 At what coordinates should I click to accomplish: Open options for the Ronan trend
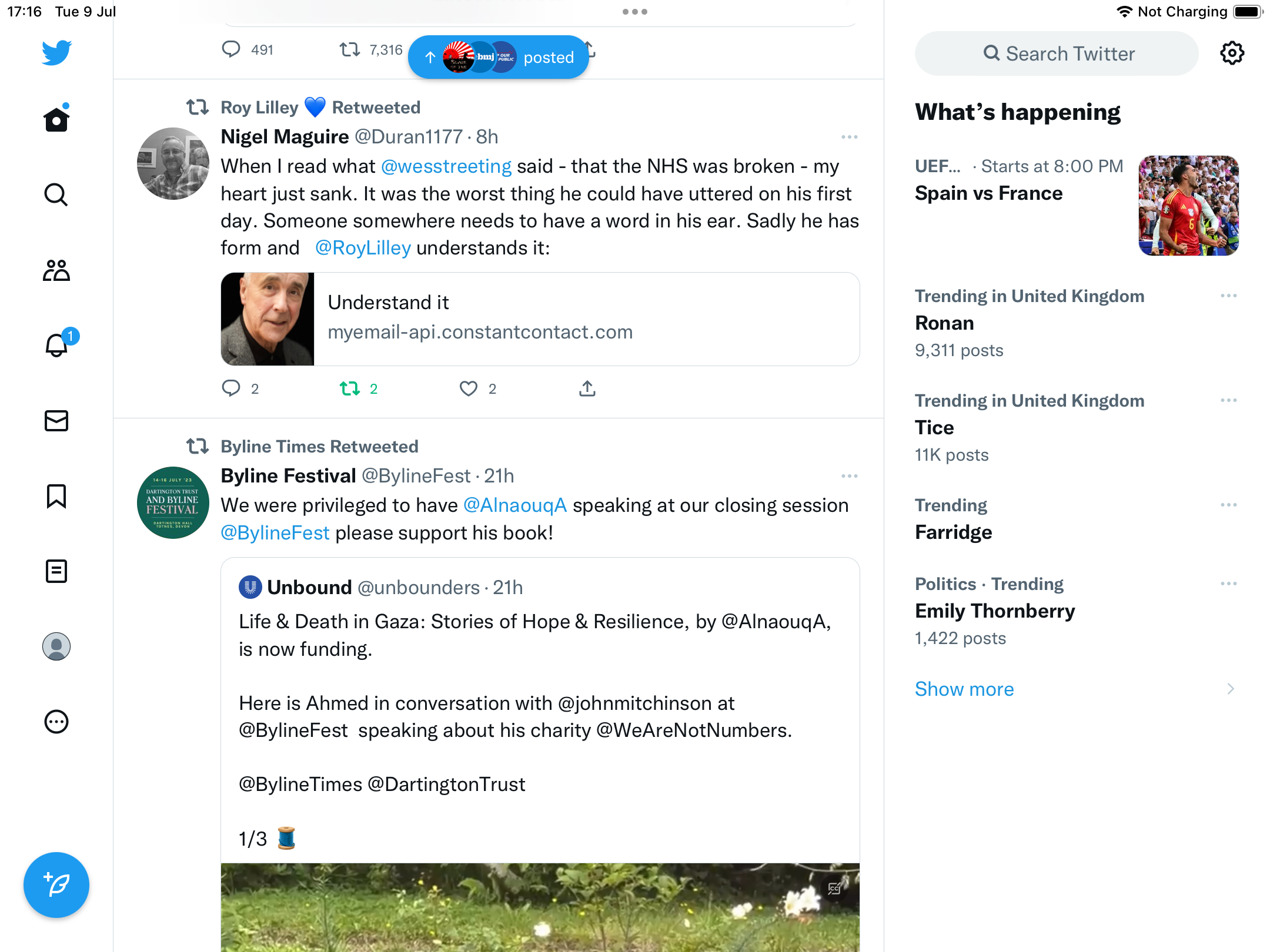tap(1228, 296)
